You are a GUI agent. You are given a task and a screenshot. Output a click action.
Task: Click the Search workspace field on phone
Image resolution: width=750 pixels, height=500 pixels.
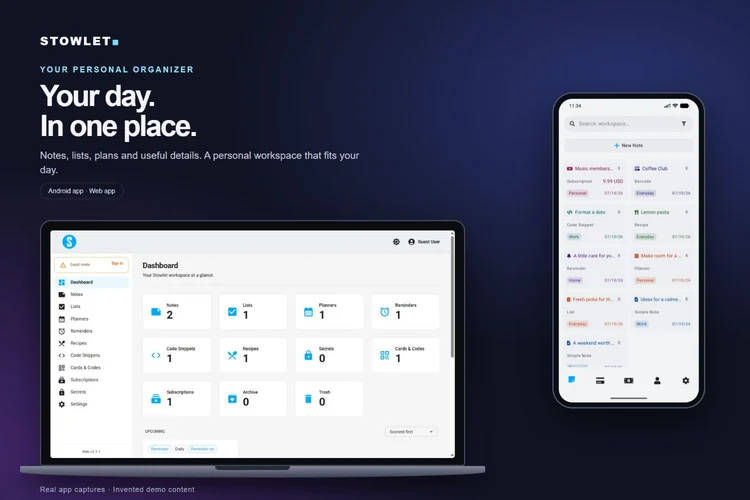628,124
